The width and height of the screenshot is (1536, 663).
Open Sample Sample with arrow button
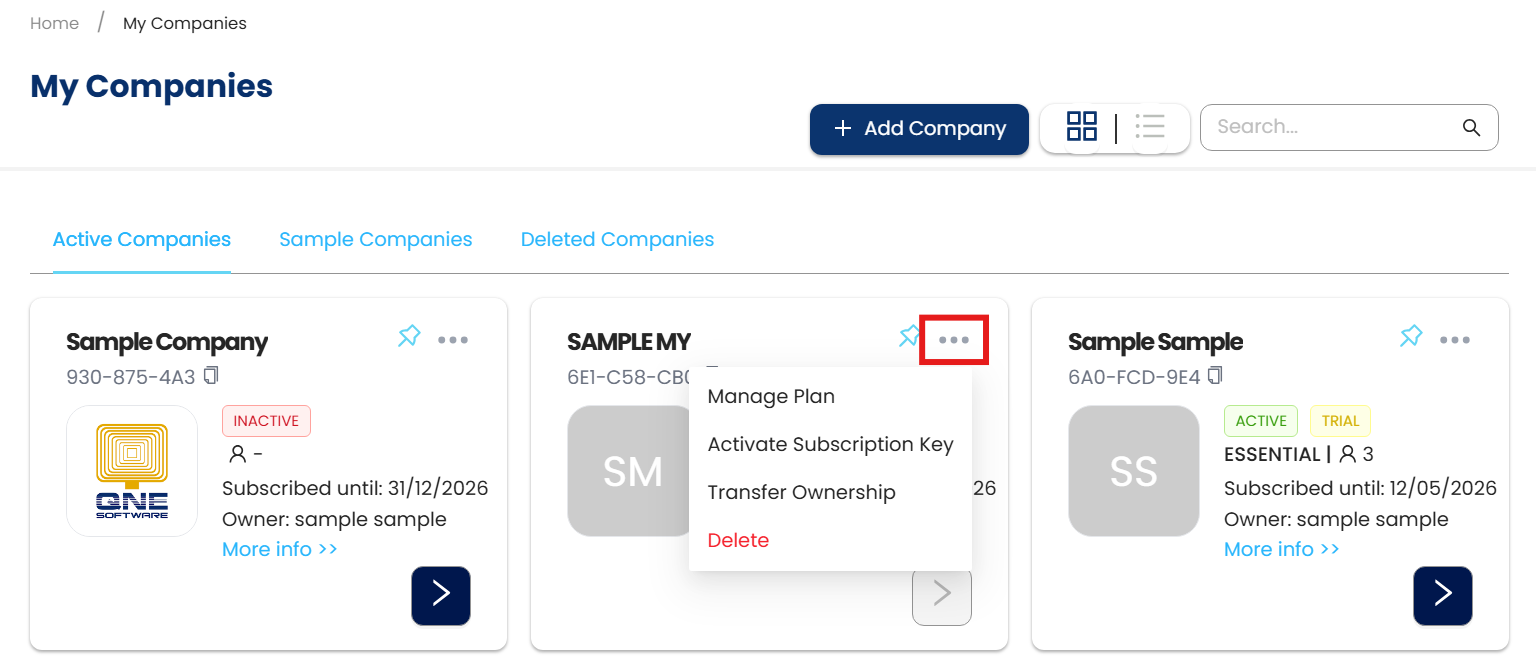(1442, 596)
